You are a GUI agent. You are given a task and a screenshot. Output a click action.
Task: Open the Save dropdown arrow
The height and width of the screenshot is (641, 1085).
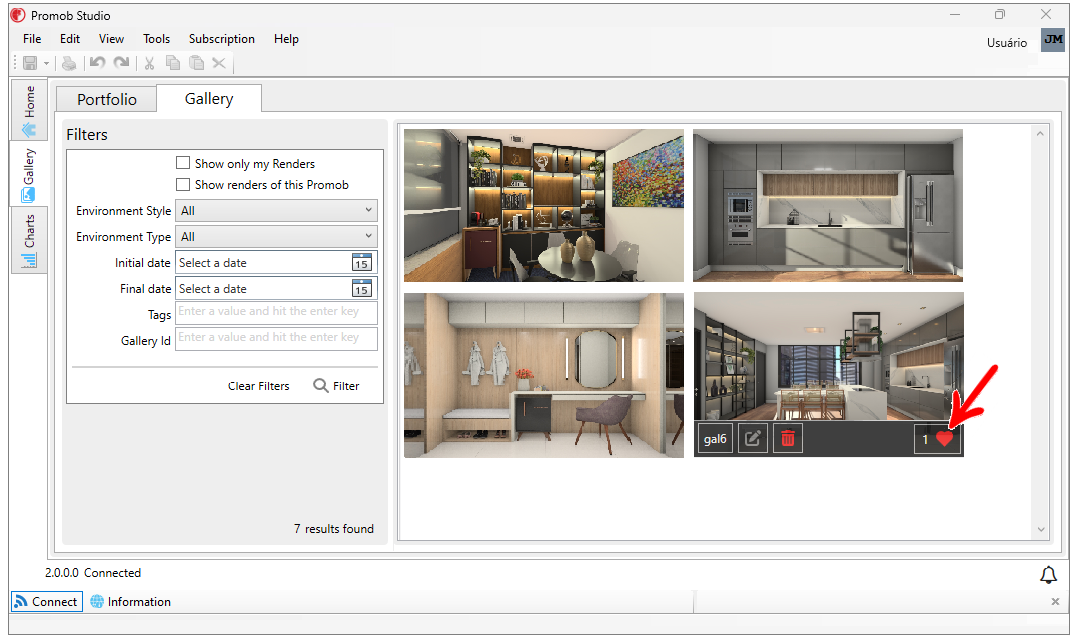tap(46, 64)
